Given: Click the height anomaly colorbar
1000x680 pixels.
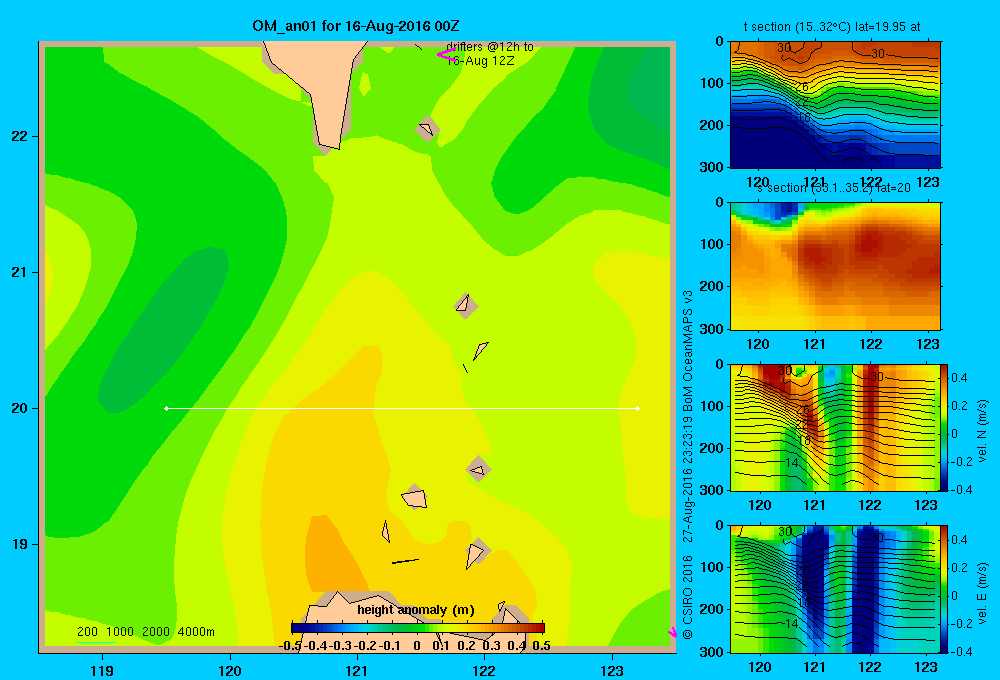Looking at the screenshot, I should (x=418, y=628).
